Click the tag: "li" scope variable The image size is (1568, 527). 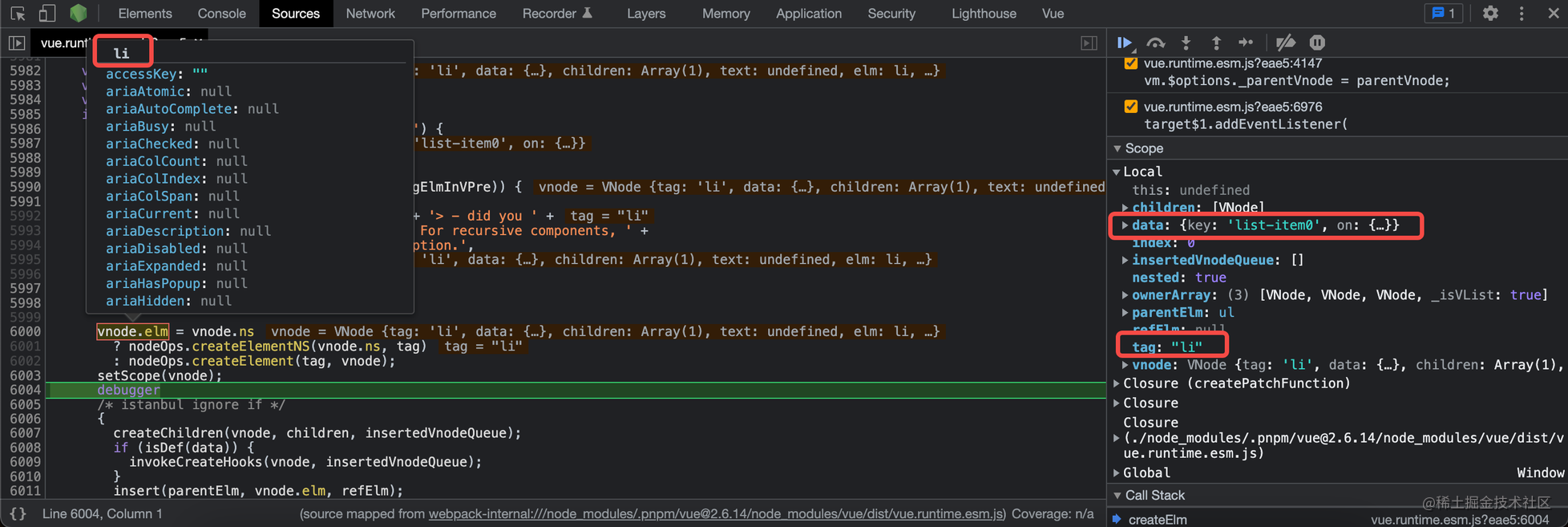tap(1167, 347)
